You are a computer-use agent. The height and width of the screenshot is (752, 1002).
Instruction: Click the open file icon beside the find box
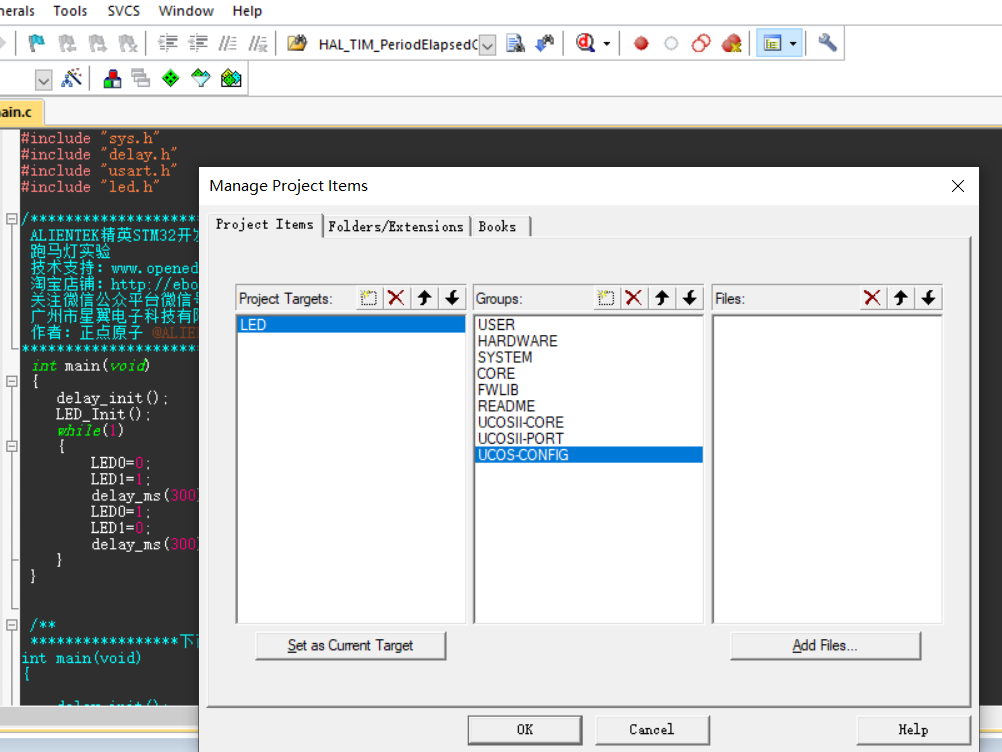point(297,43)
